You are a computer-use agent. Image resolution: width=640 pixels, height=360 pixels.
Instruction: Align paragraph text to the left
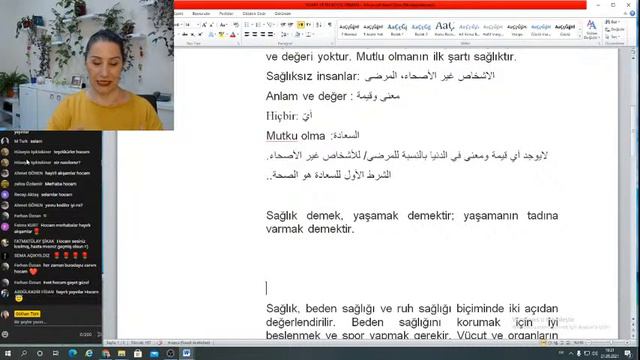pyautogui.click(x=247, y=34)
